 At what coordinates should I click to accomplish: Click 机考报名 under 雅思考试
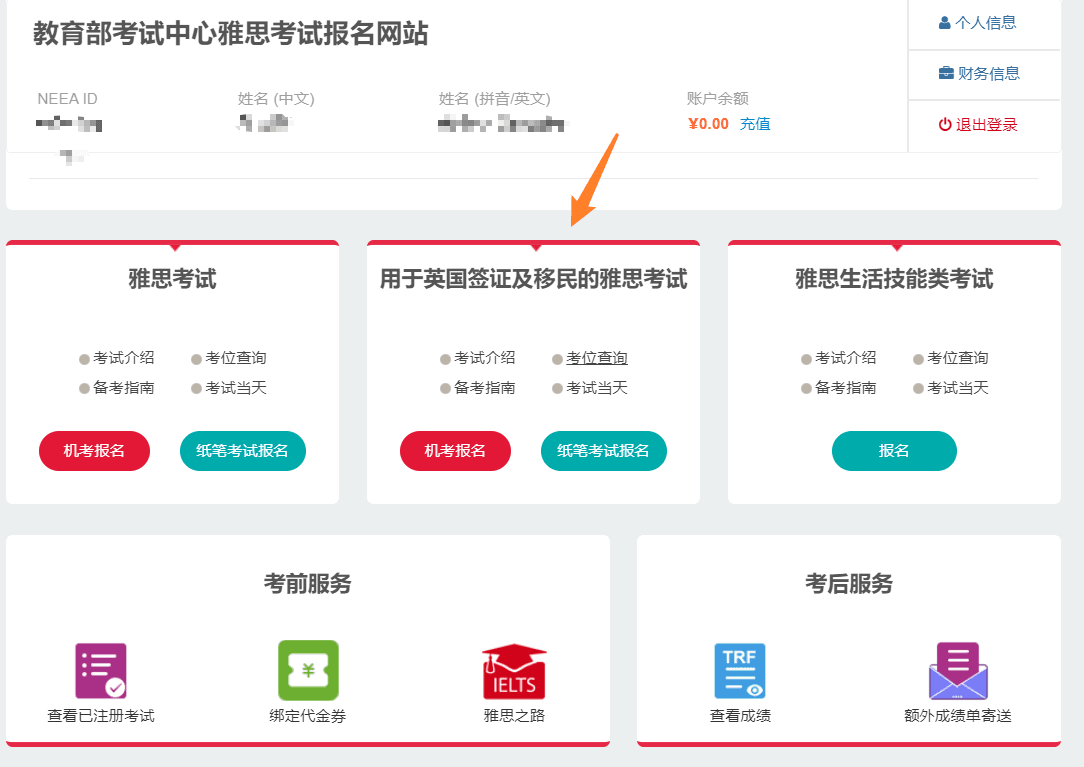[94, 451]
